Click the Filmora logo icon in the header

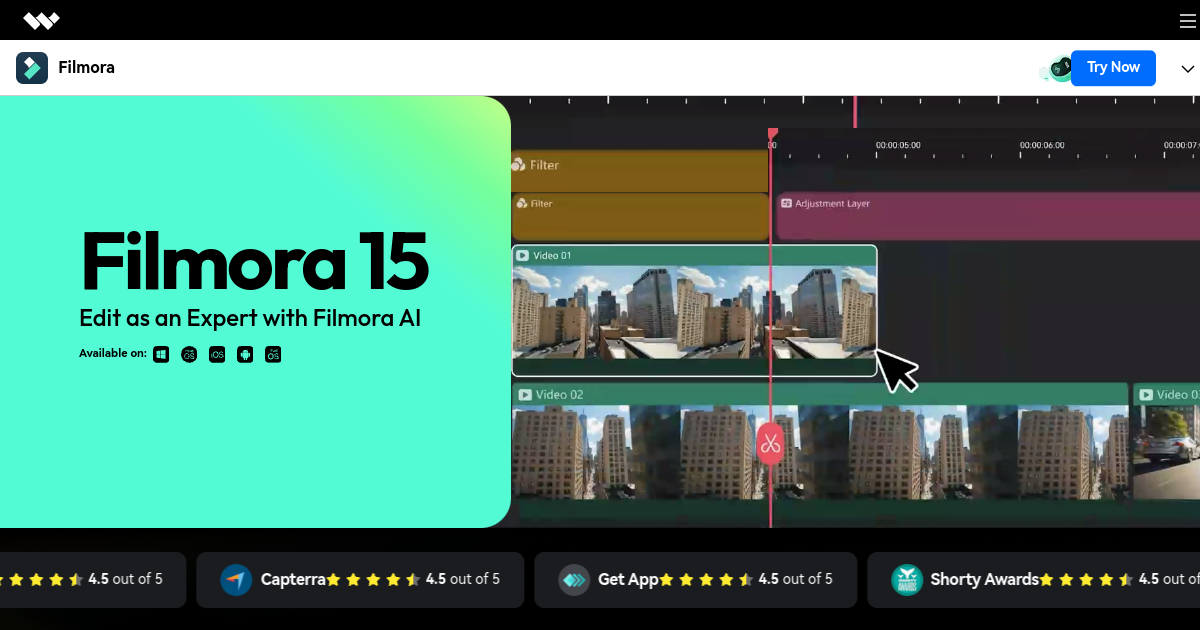[x=31, y=67]
